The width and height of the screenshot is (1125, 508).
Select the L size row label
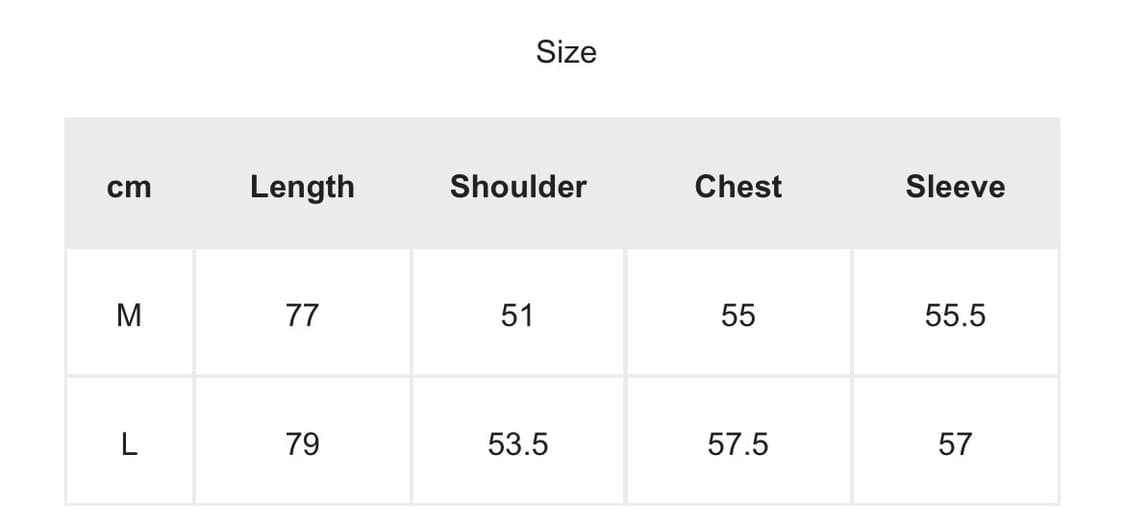(129, 443)
